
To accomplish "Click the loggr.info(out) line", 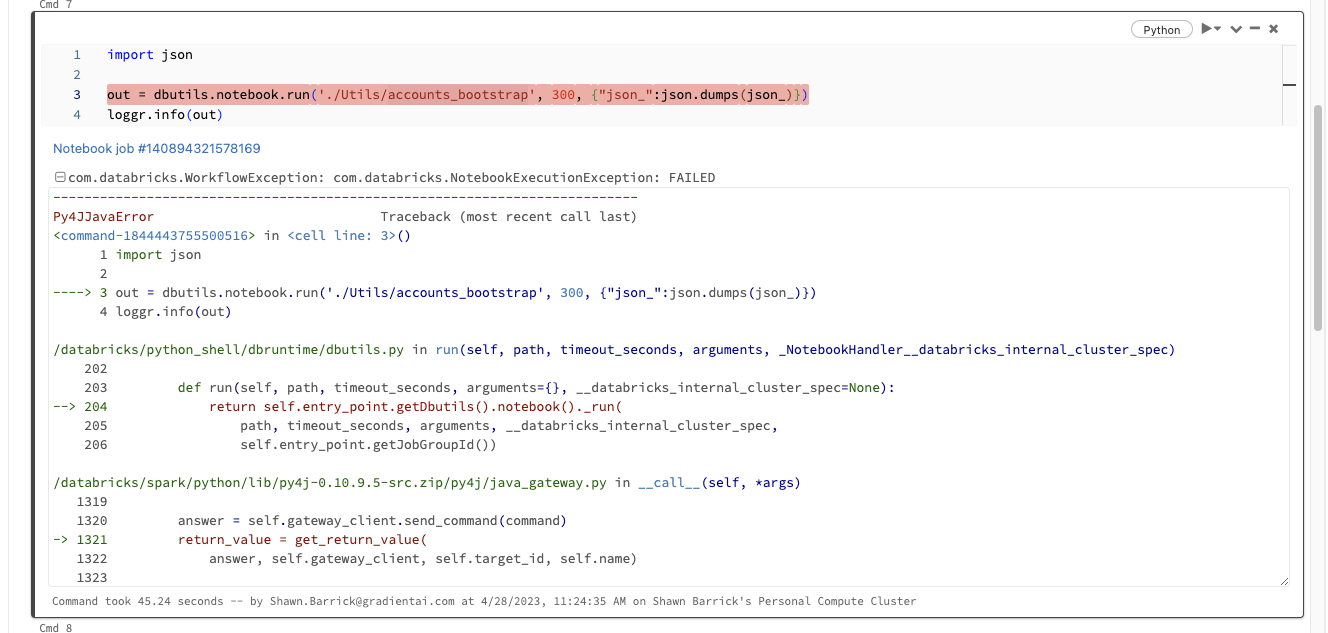I will point(165,114).
